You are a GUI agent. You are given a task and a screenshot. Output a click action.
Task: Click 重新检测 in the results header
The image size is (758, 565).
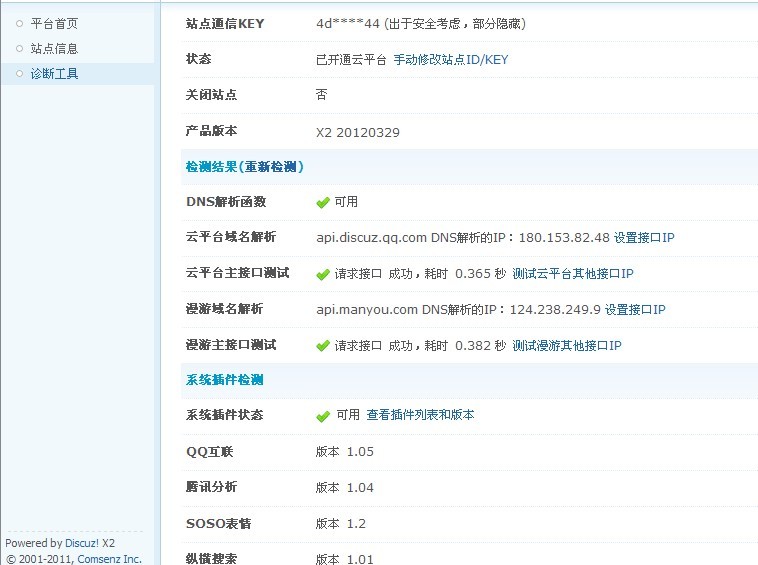click(x=270, y=167)
